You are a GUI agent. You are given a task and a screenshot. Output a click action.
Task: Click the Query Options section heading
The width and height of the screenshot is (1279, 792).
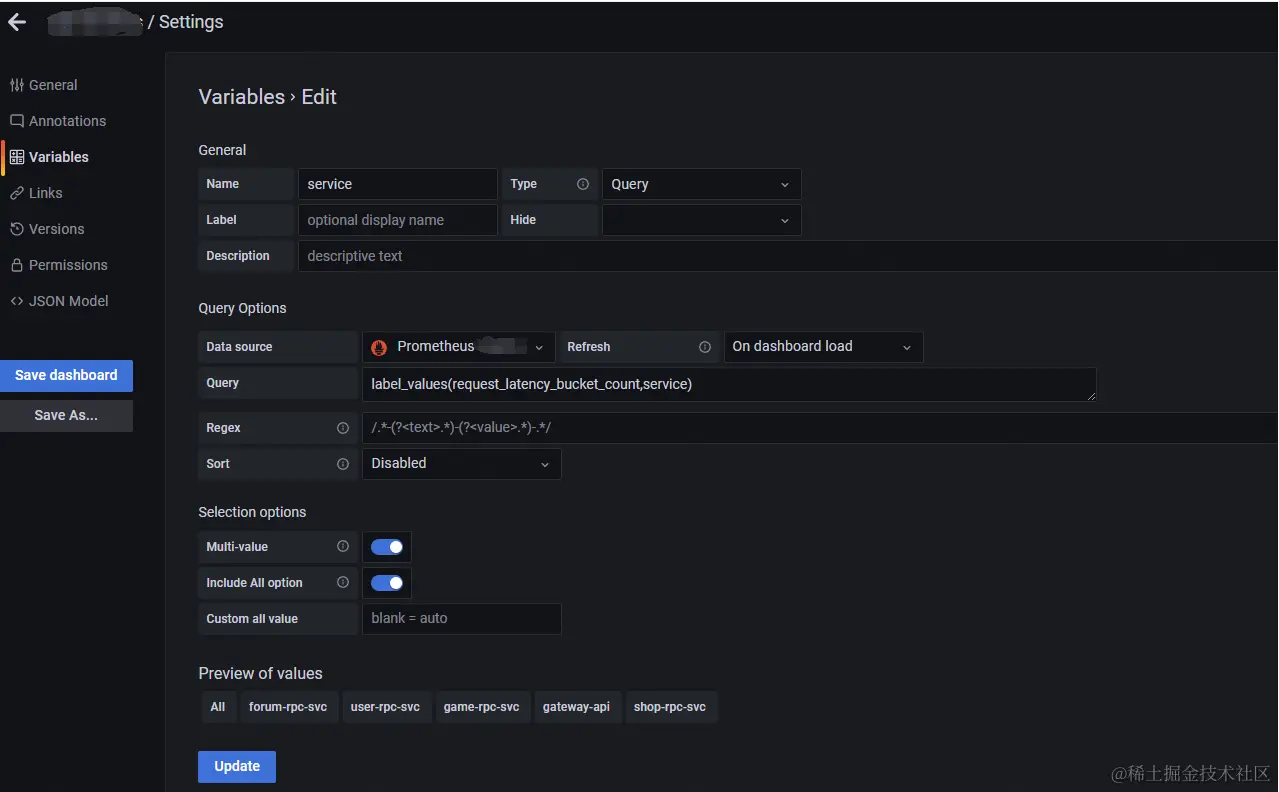(242, 308)
